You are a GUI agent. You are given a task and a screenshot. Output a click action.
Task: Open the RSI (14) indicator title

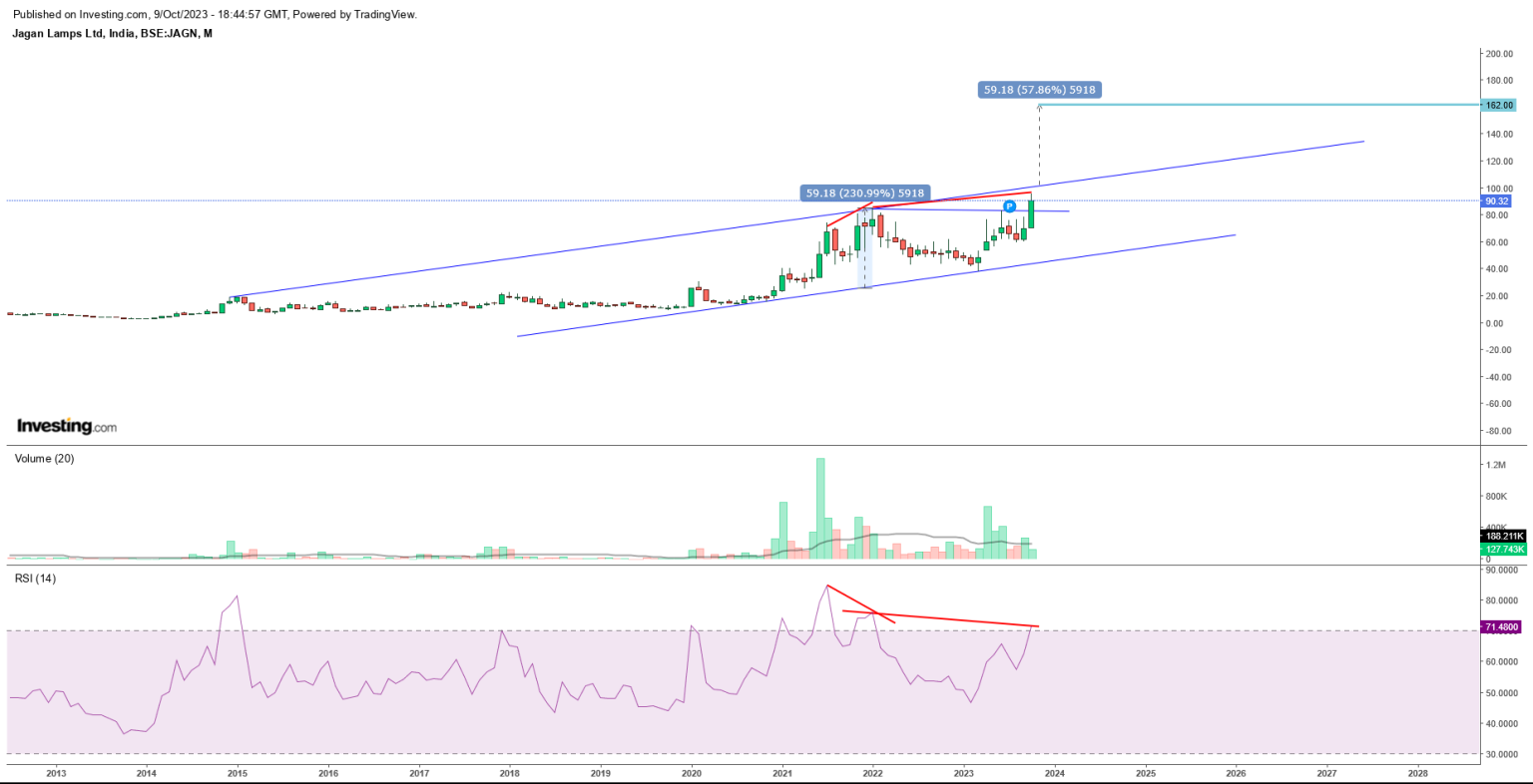(35, 579)
